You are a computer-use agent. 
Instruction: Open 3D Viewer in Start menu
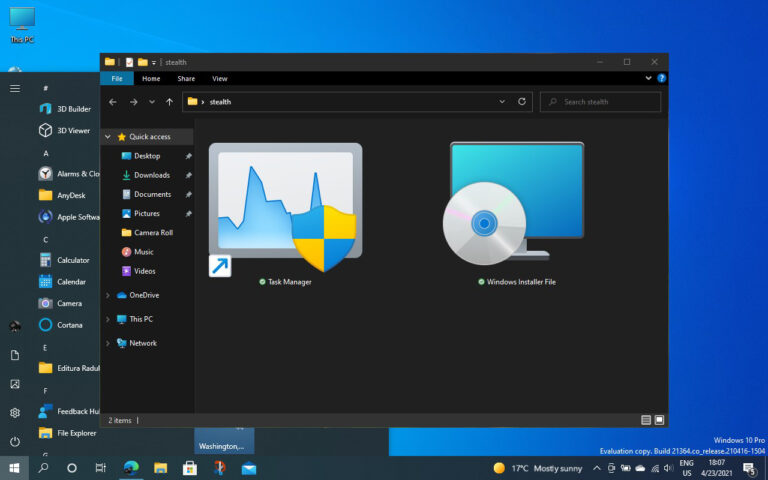[73, 130]
